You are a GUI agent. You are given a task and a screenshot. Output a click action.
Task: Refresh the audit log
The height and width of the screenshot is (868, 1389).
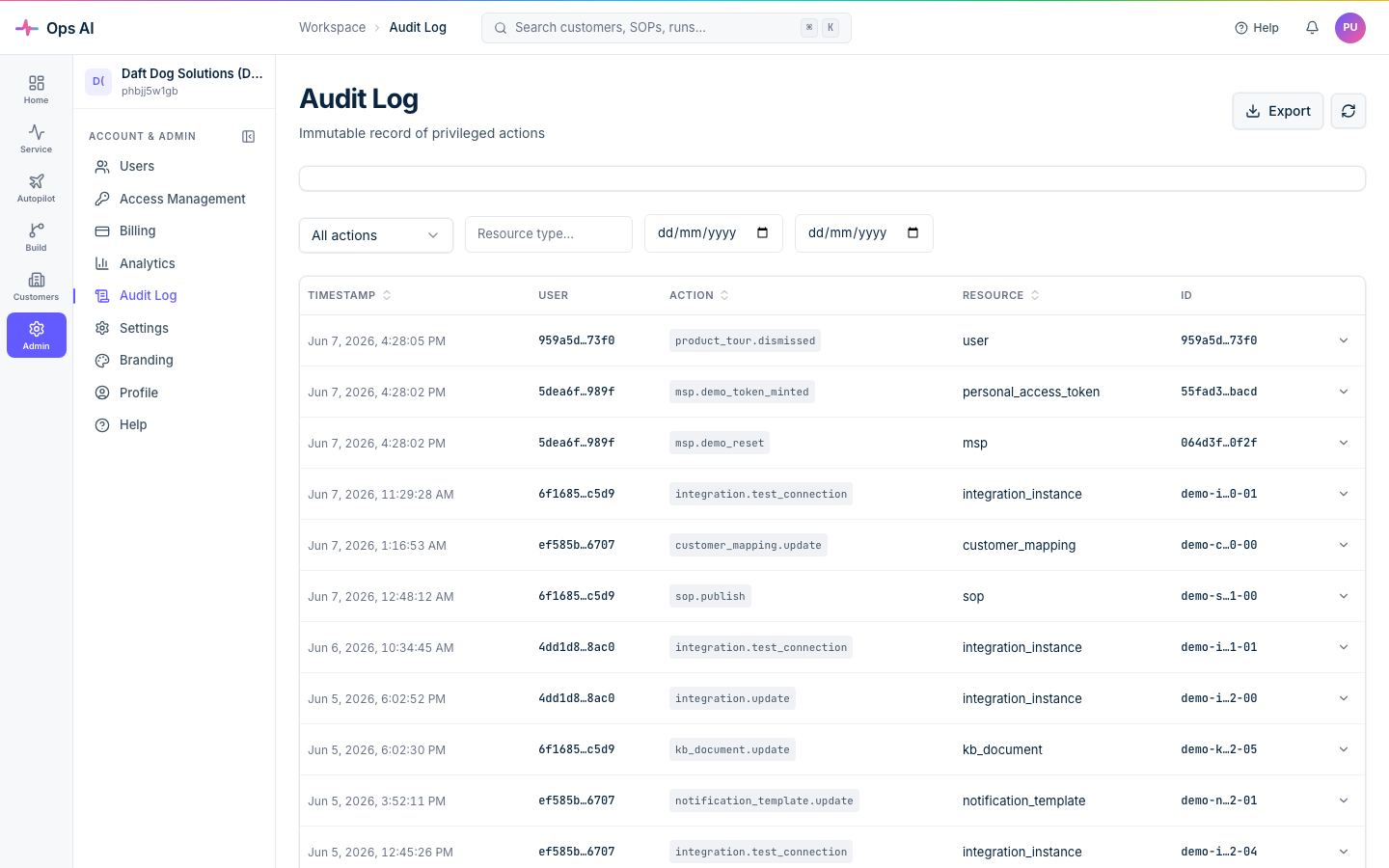pos(1348,111)
